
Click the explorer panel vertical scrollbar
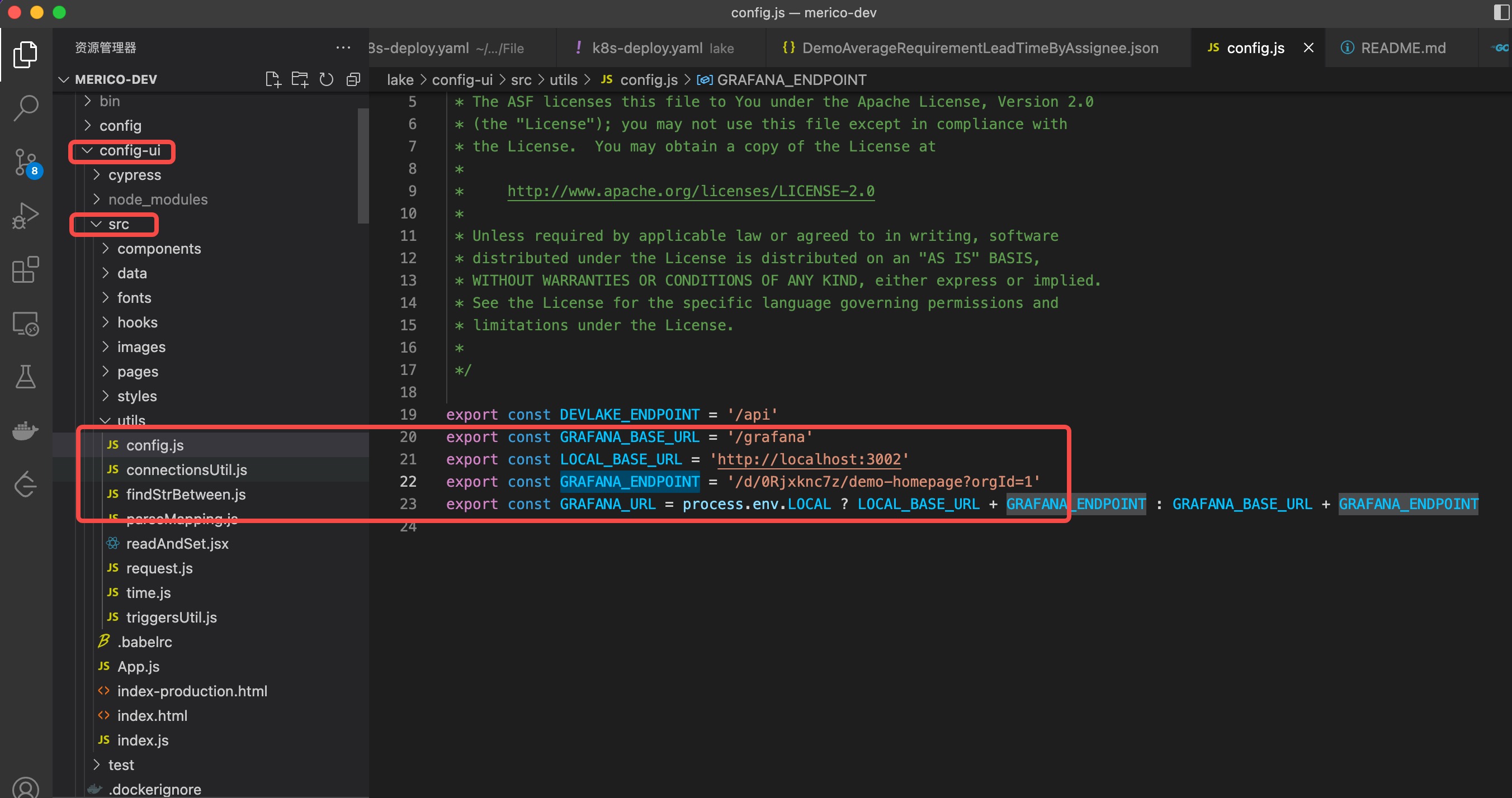[363, 165]
